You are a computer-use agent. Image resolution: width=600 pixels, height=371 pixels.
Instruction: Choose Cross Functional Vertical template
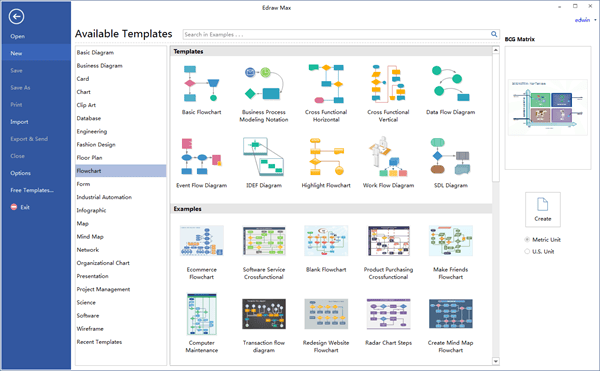pyautogui.click(x=388, y=93)
